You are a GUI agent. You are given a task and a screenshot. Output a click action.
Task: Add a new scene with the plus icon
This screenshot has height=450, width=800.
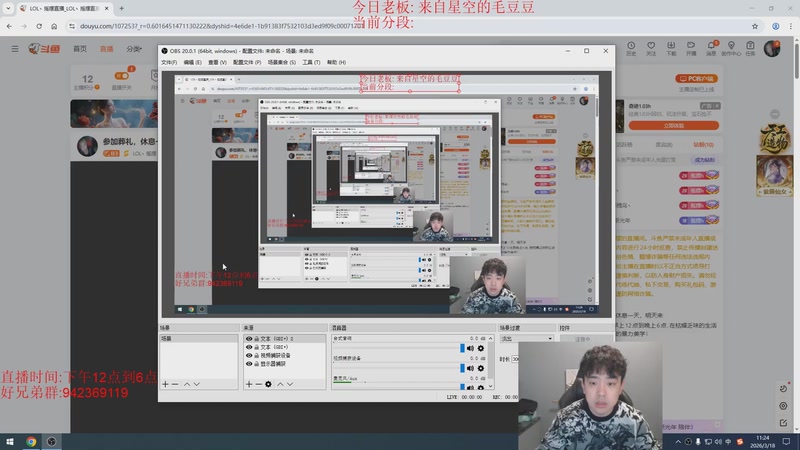(165, 384)
